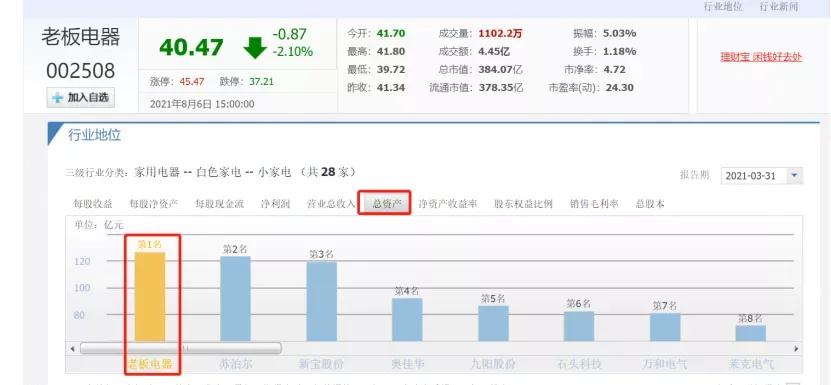This screenshot has width=831, height=385.
Task: Switch to the 净资产收益率 tab
Action: click(448, 204)
